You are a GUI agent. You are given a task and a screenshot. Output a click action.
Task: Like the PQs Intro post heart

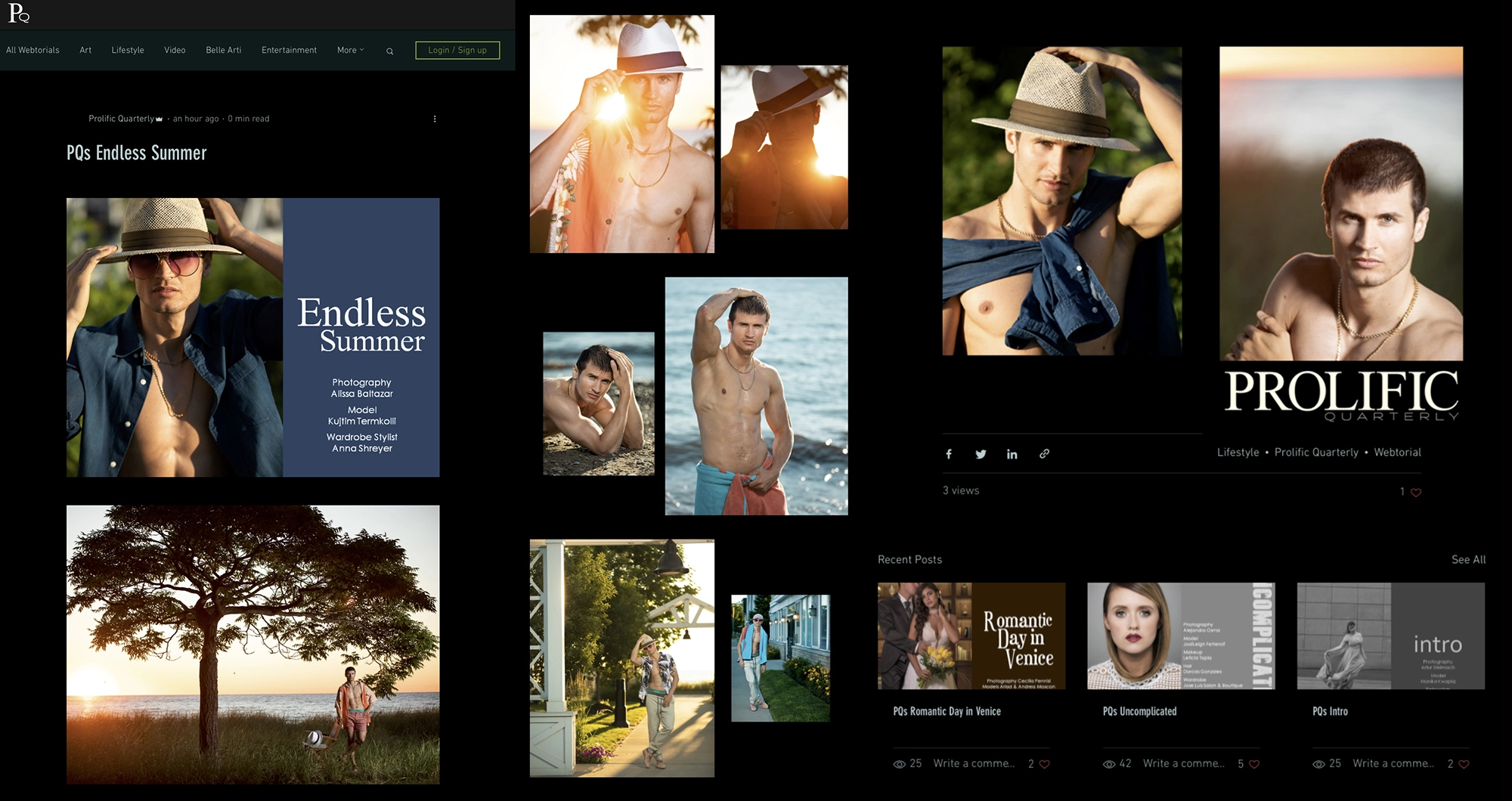[x=1464, y=765]
